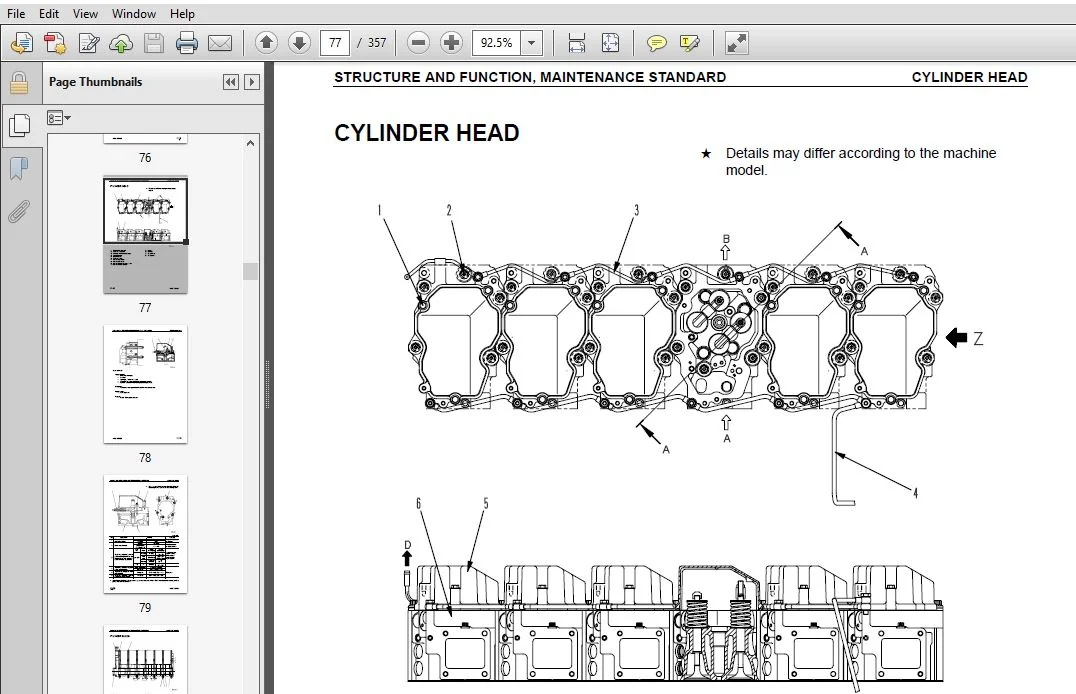1076x694 pixels.
Task: Open the Help menu
Action: click(x=183, y=14)
